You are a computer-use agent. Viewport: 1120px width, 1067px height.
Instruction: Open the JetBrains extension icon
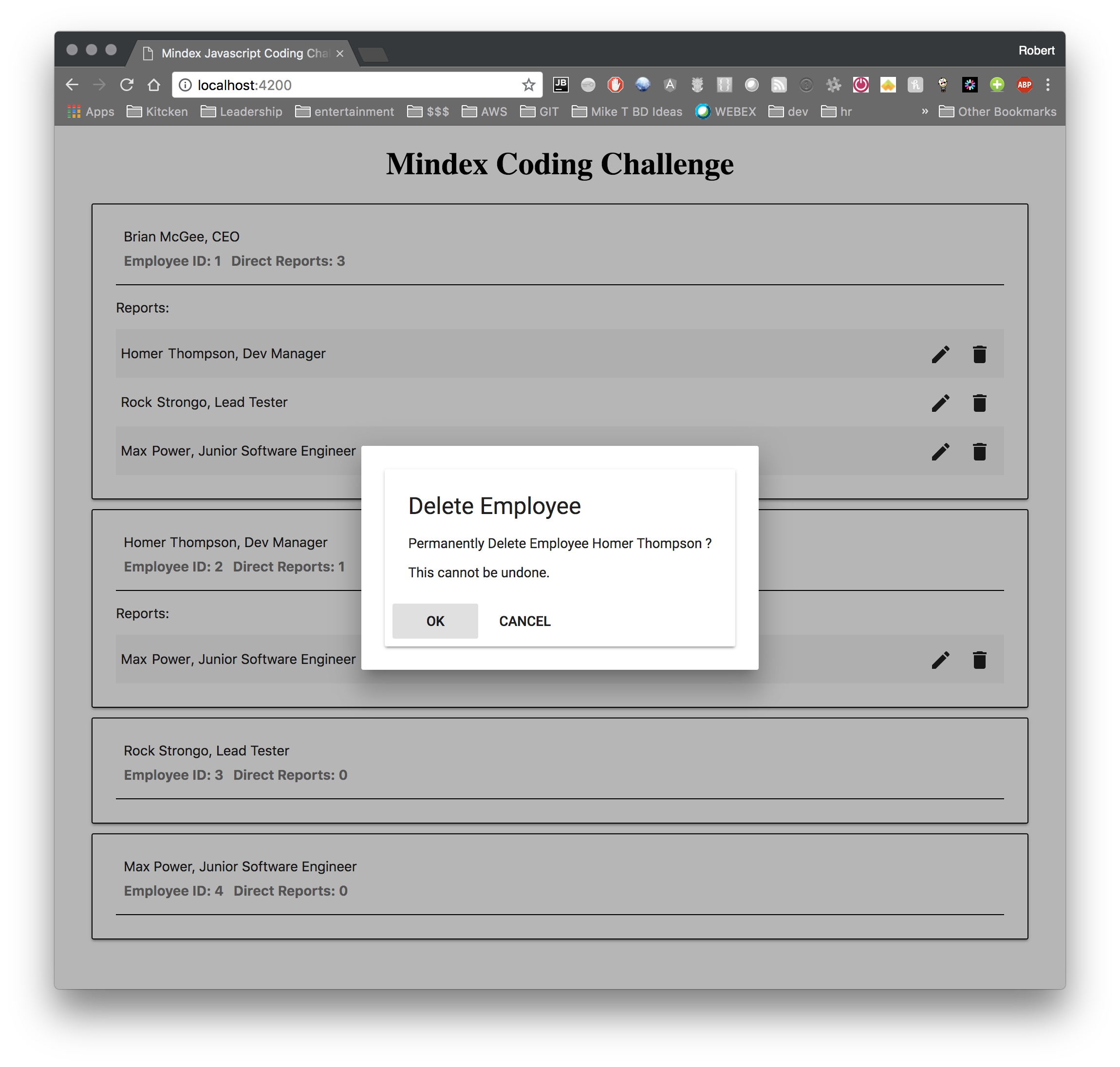[560, 85]
